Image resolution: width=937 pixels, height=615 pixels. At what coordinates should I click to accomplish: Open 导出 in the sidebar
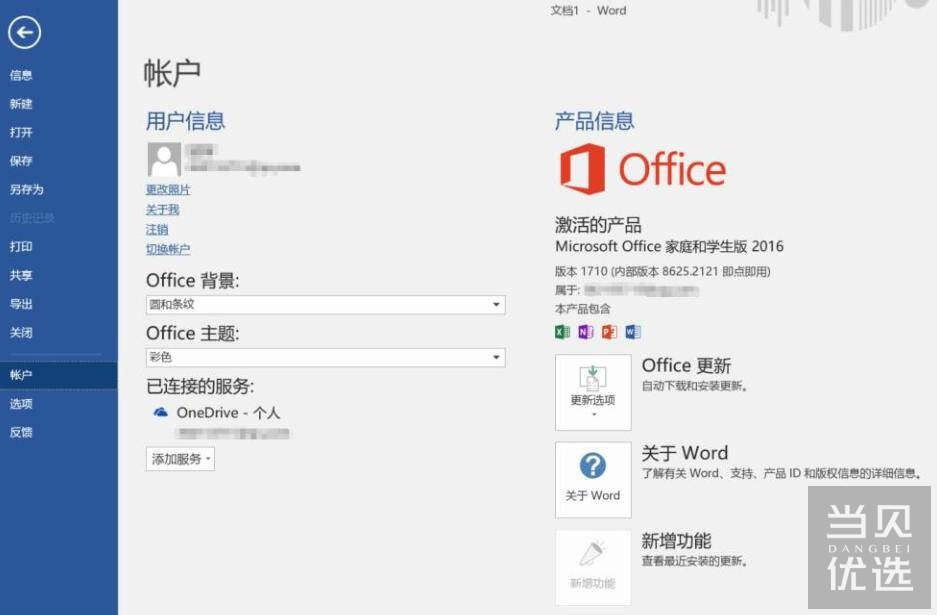[21, 304]
